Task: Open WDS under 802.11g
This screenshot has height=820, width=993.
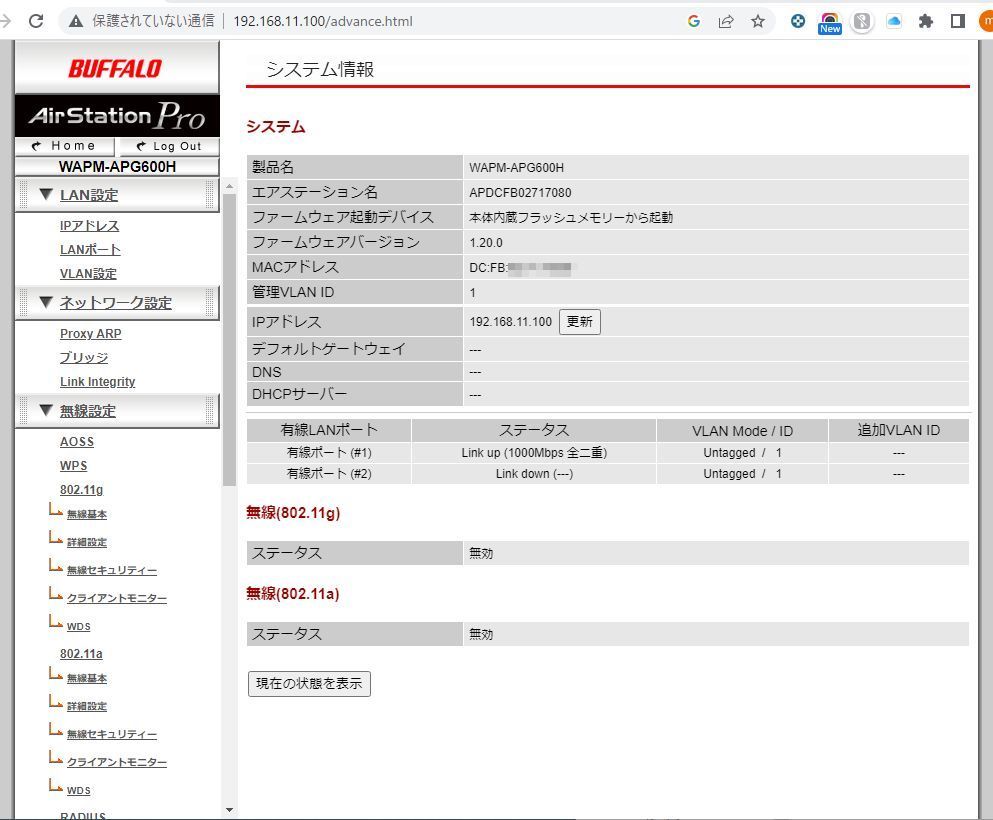Action: click(x=79, y=626)
